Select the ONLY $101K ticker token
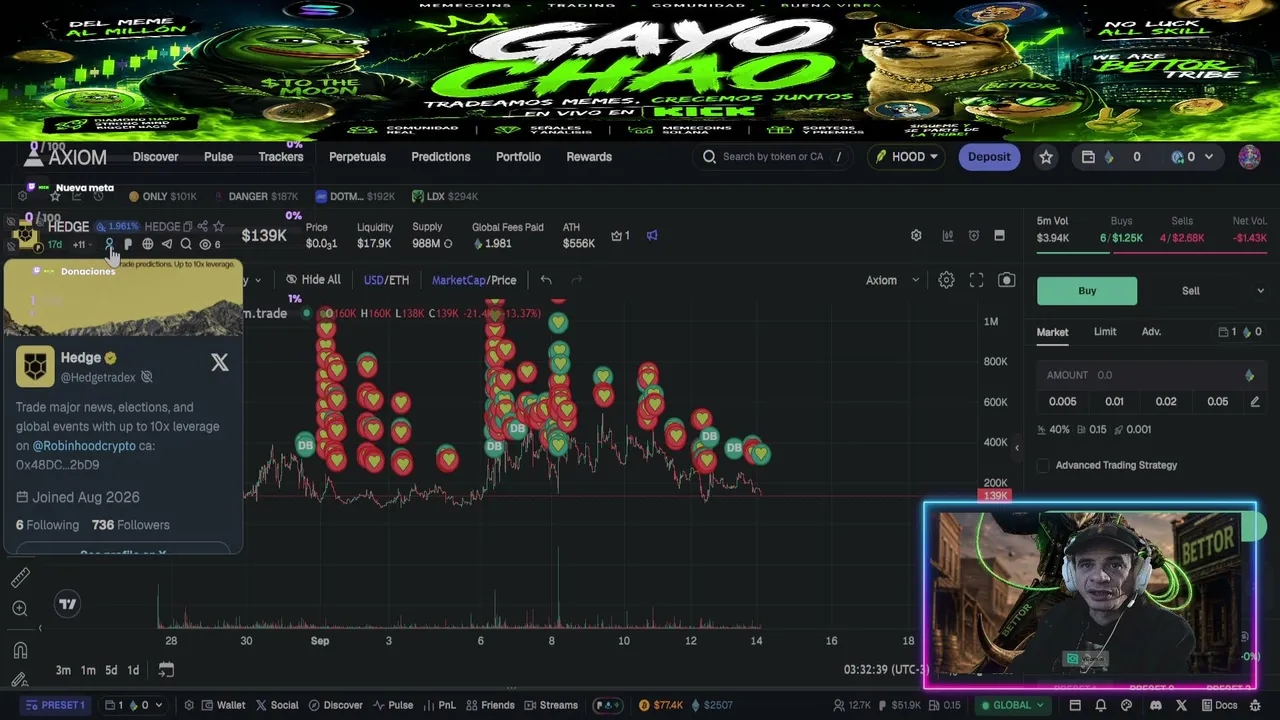Screen dimensions: 1280x720 (162, 196)
